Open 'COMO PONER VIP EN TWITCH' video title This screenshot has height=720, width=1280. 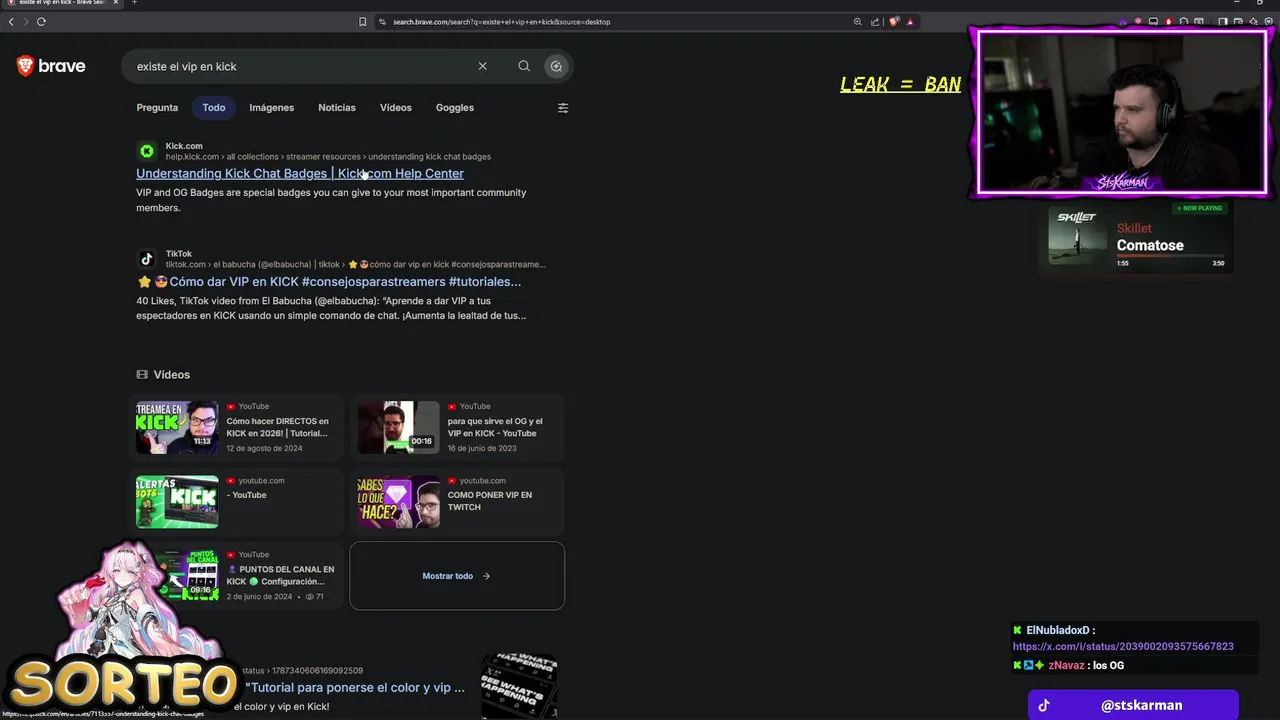pyautogui.click(x=490, y=501)
